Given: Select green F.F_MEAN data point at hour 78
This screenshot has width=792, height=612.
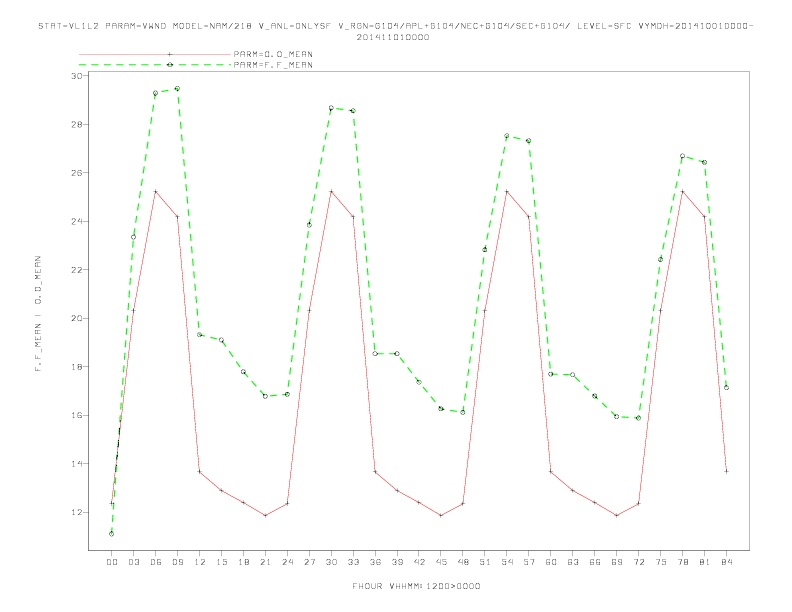Looking at the screenshot, I should coord(682,156).
